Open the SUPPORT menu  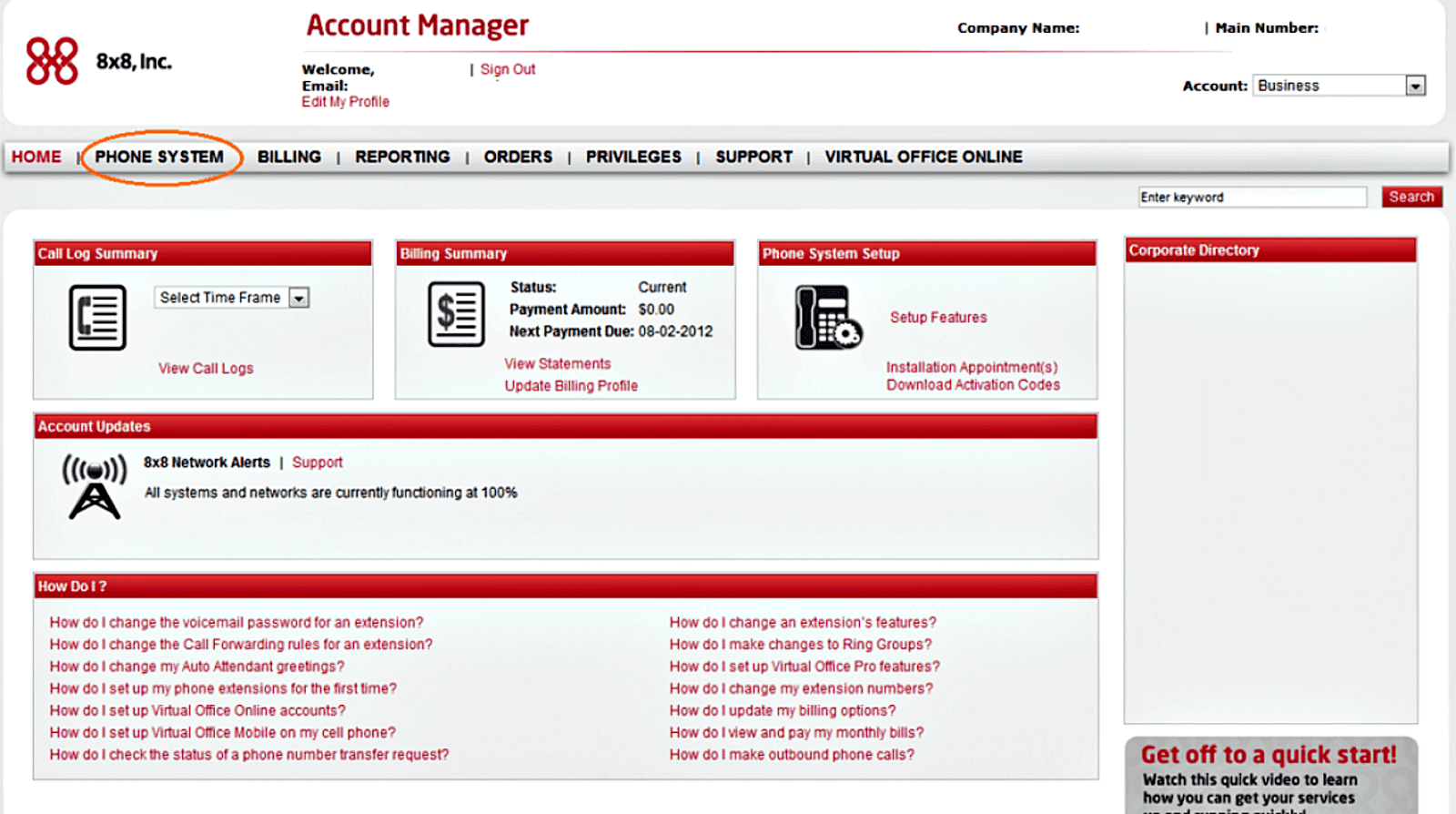[x=753, y=157]
